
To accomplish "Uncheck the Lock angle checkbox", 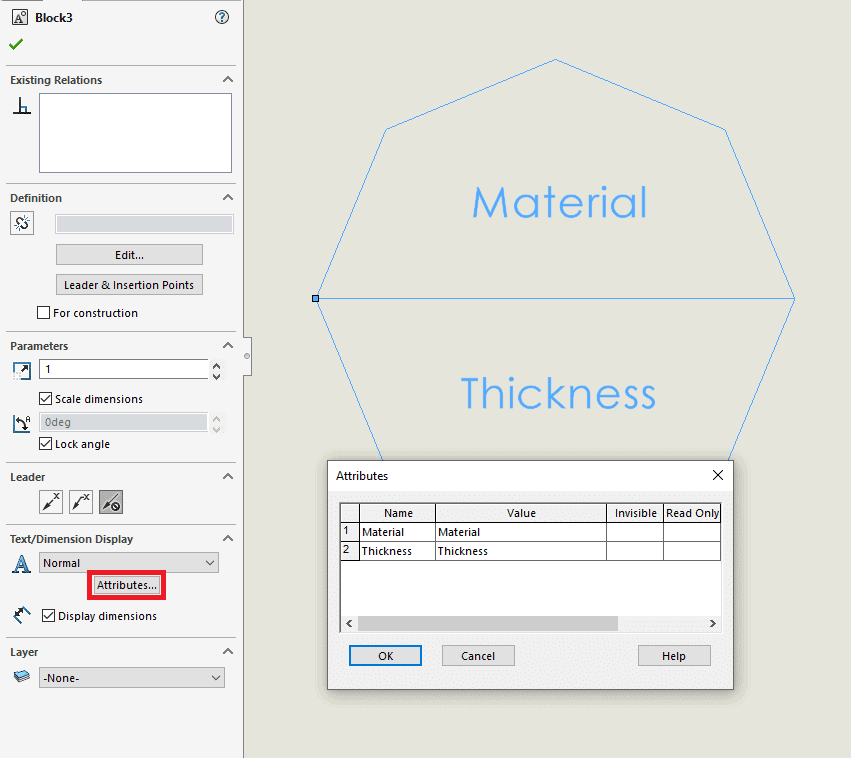I will point(46,444).
